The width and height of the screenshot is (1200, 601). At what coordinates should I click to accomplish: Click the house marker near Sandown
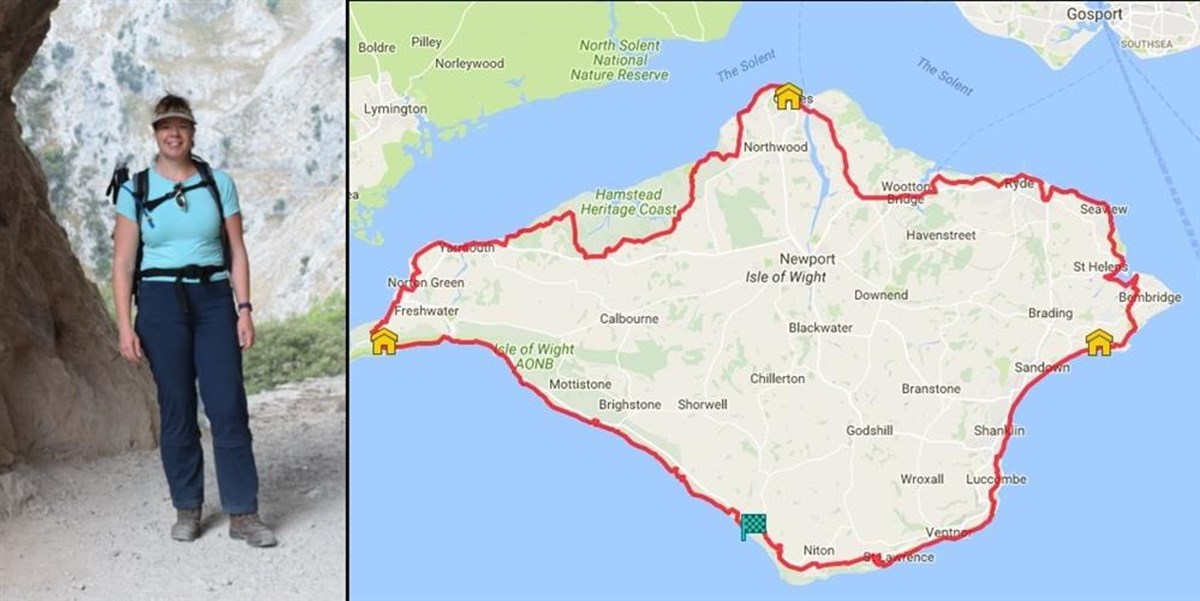[x=1099, y=343]
